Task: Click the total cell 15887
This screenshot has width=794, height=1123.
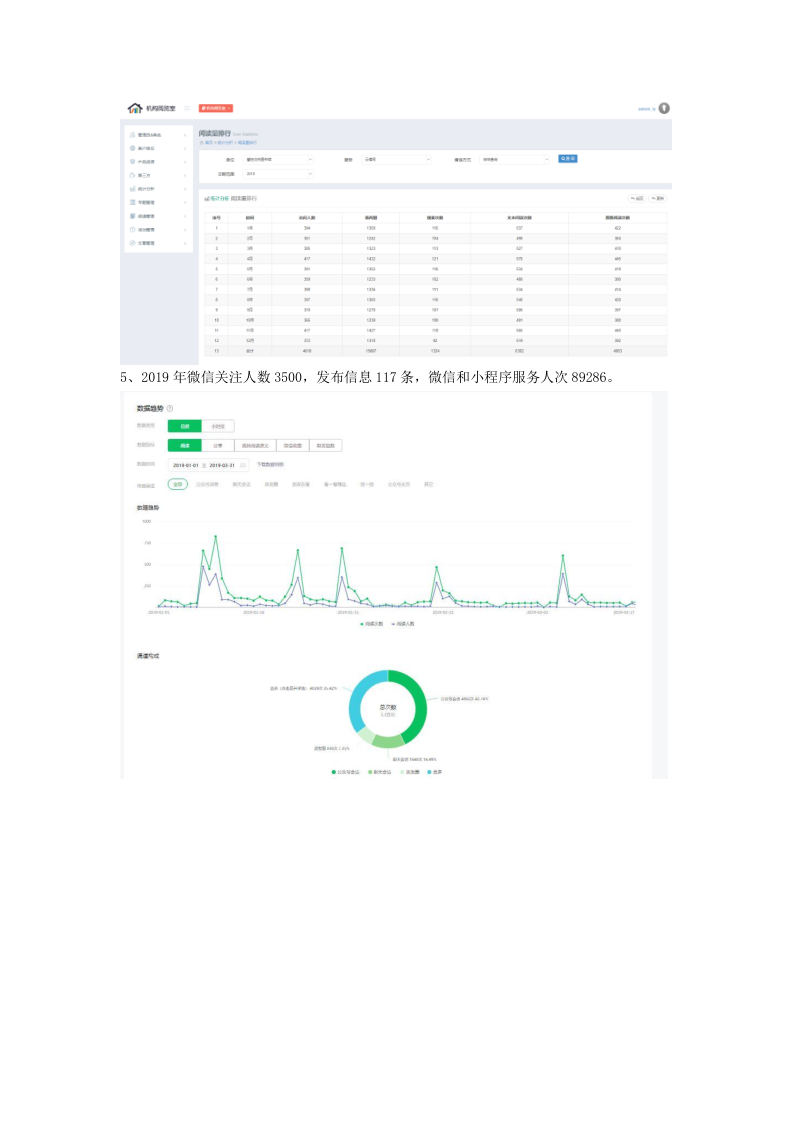Action: [371, 351]
